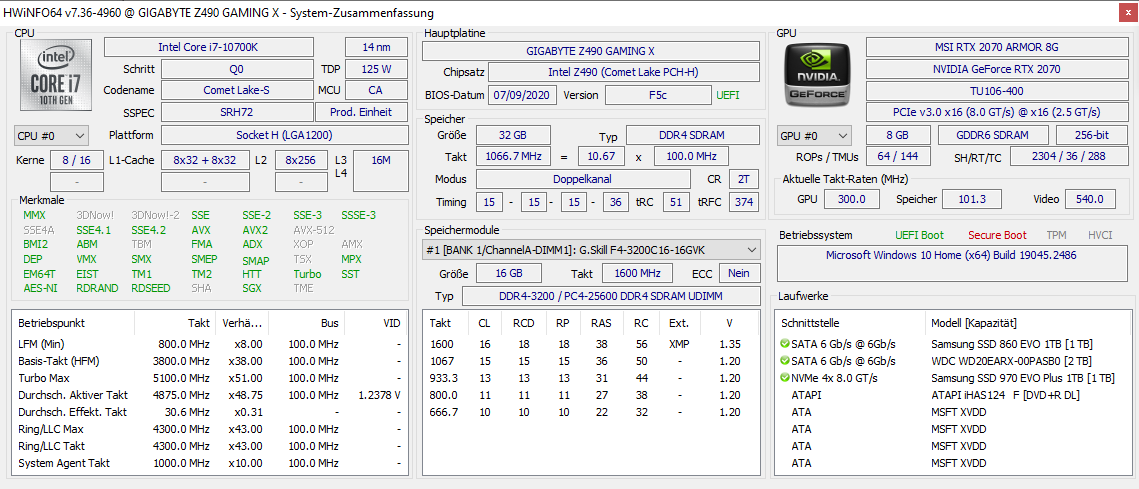Click the red Secure Boot label
1139x489 pixels.
pos(997,235)
